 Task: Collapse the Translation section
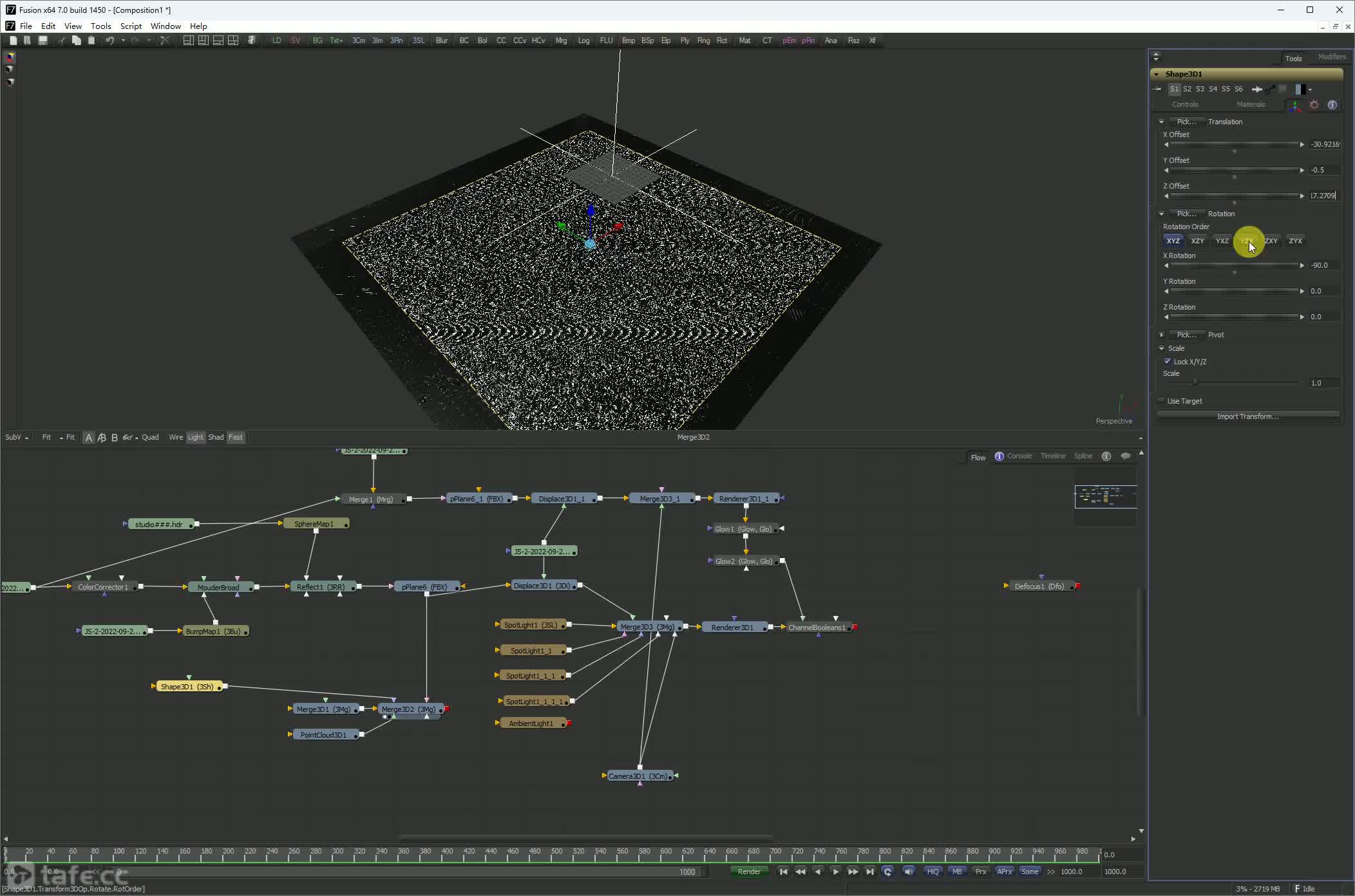pos(1162,122)
